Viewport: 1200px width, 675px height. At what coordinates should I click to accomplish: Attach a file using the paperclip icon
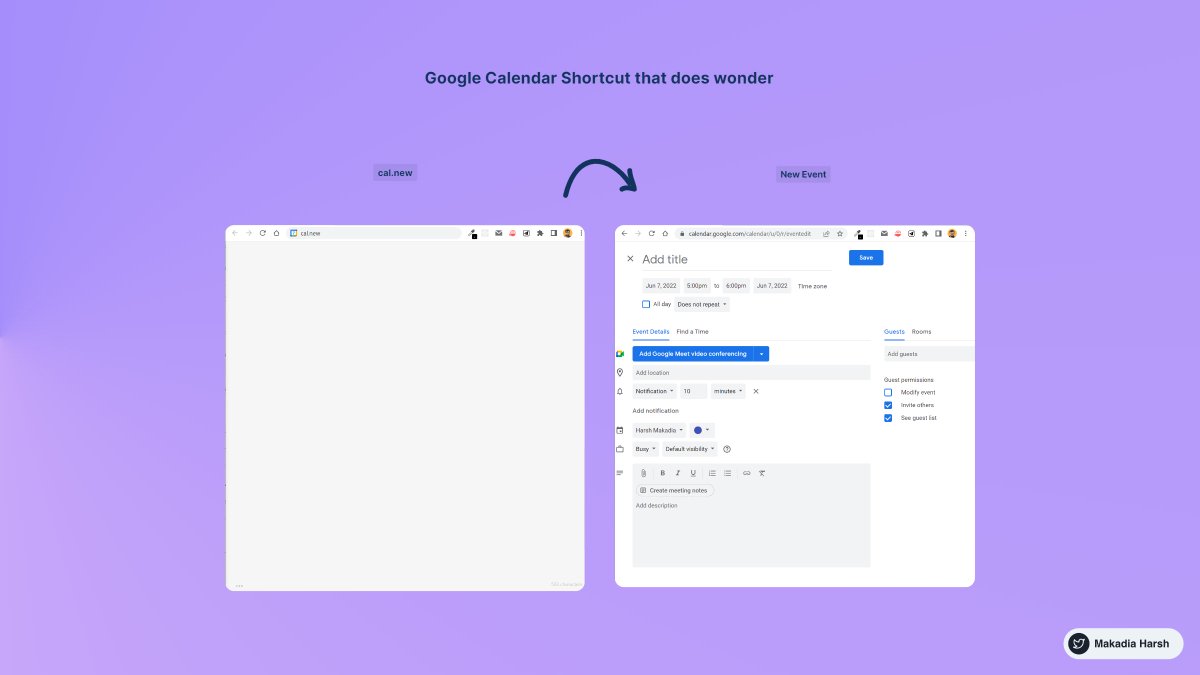click(x=644, y=473)
